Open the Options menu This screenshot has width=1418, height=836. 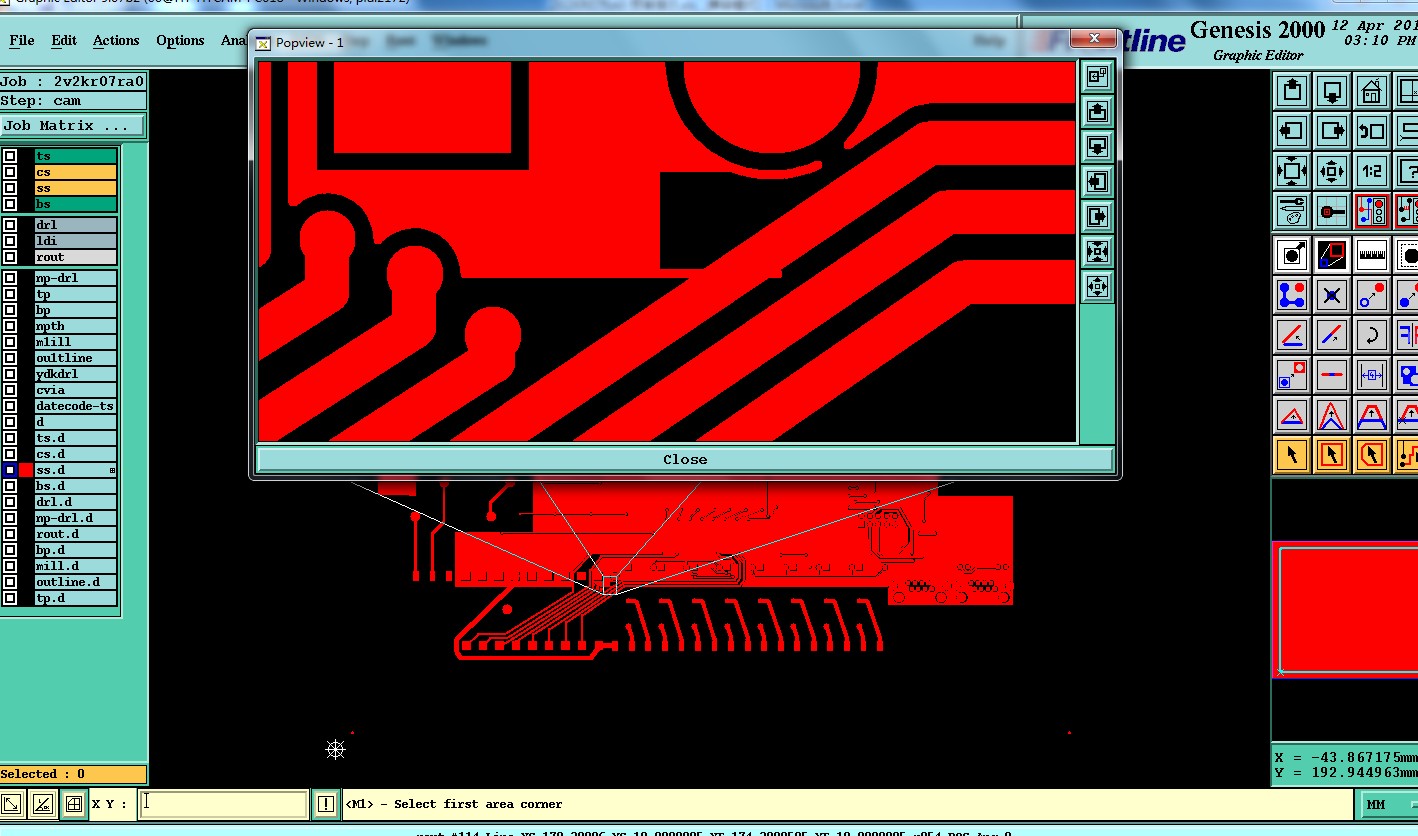[180, 41]
